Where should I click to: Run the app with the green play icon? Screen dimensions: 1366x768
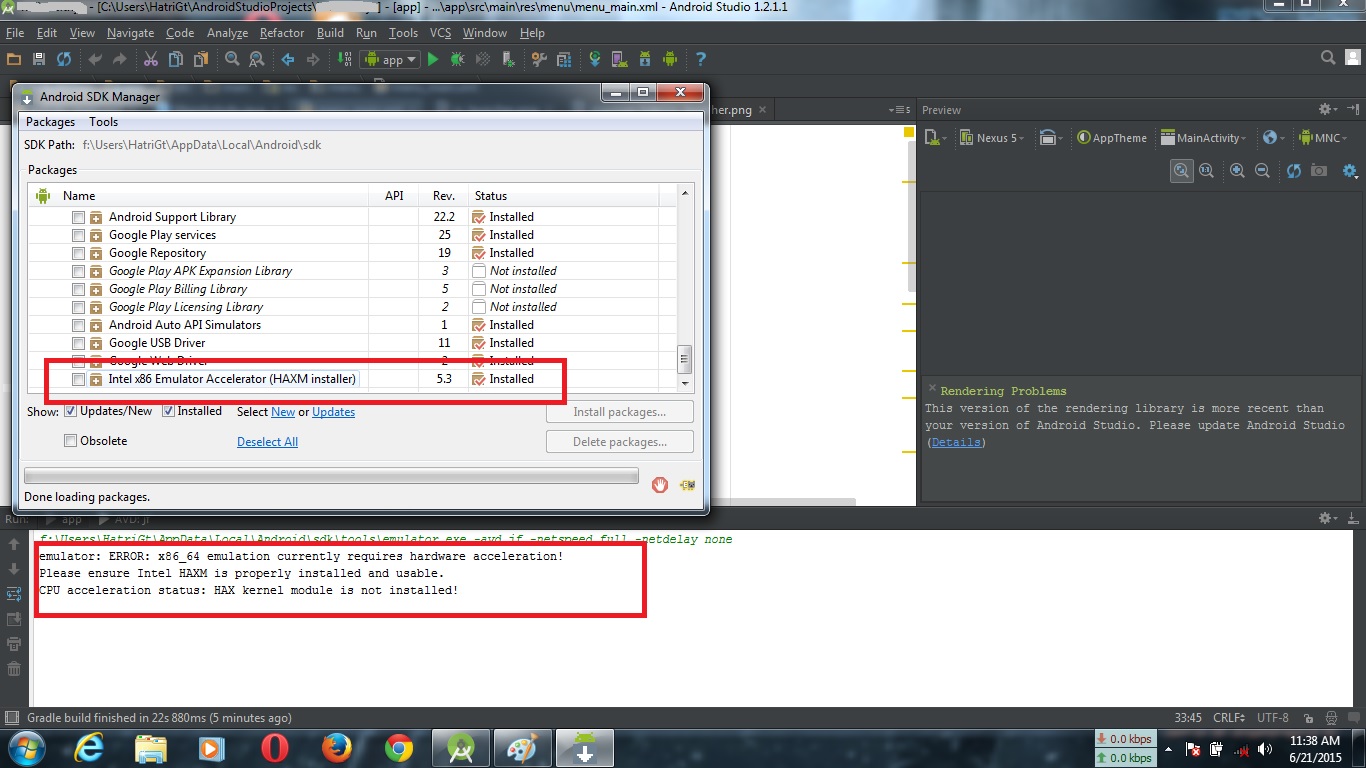(433, 60)
